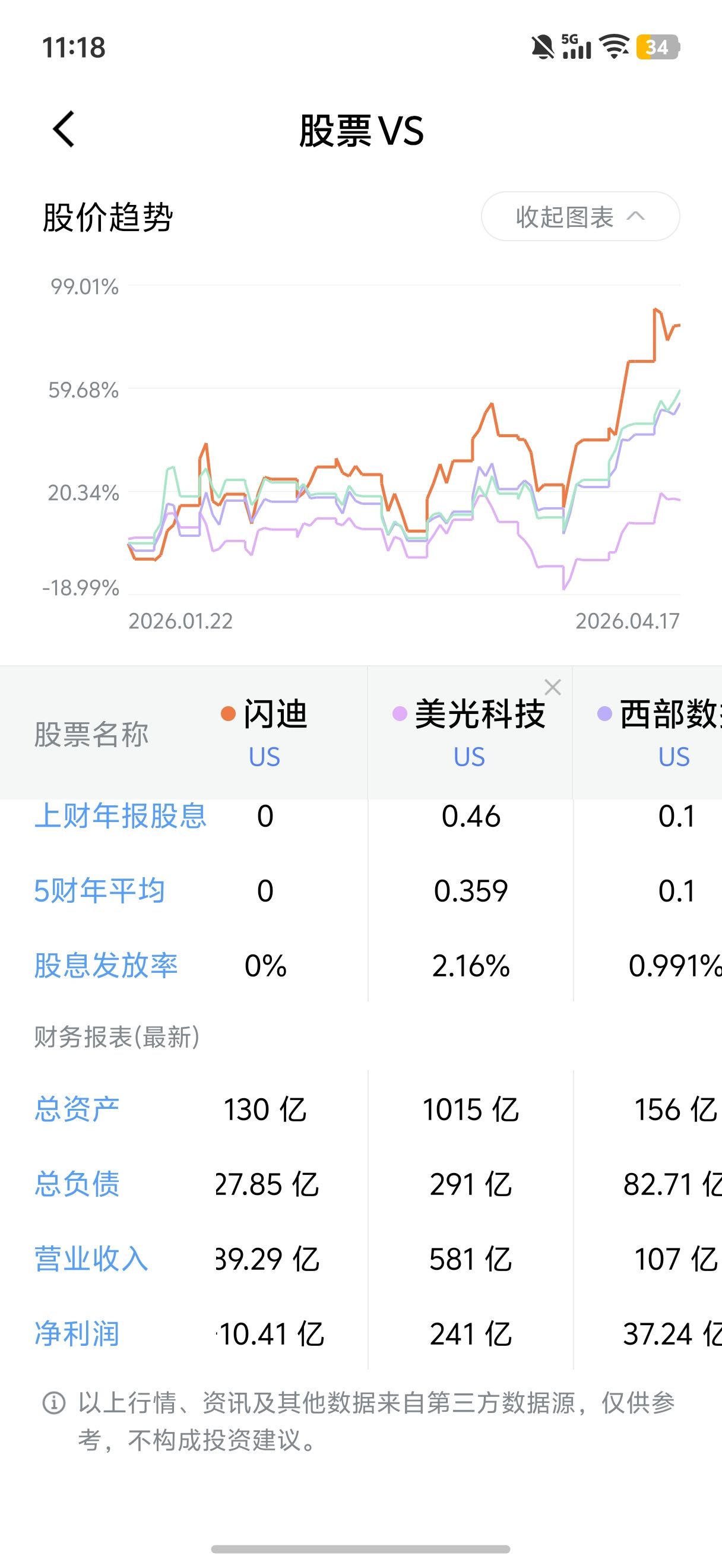
Task: Tap 总资产 row label
Action: pos(77,1109)
